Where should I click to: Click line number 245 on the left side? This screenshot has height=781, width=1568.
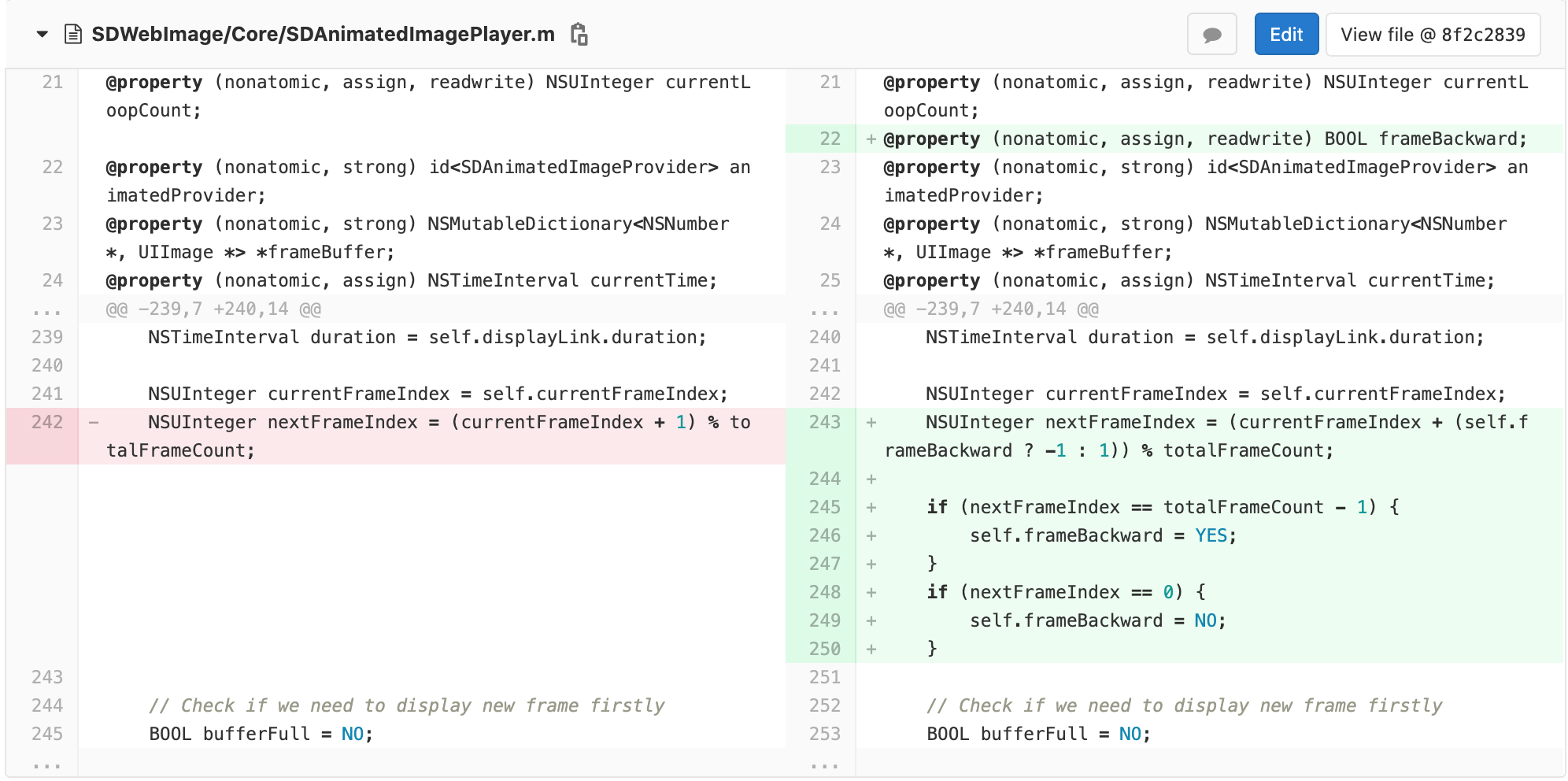[x=47, y=733]
